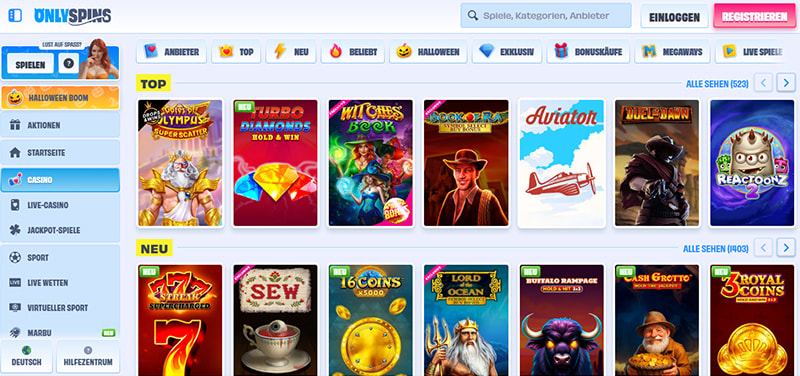Screen dimensions: 800x376
Task: Click the play icon in Live Spiele filter
Action: pos(730,52)
